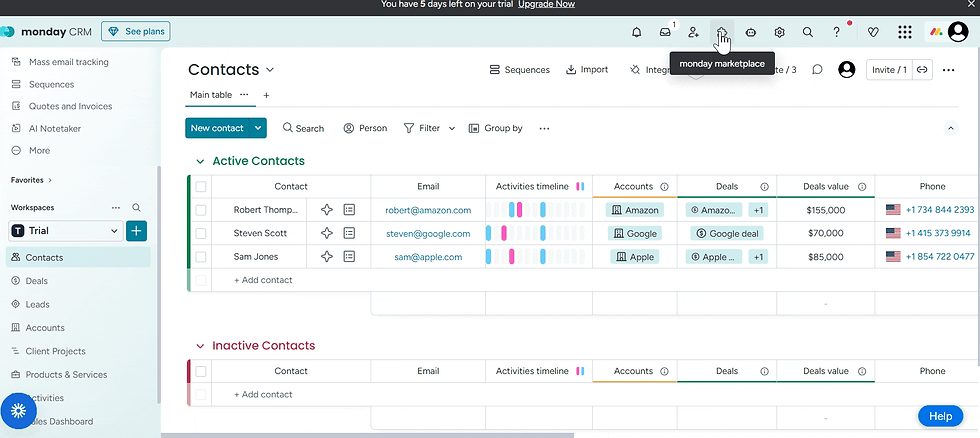Select all Active Contacts header checkbox
The image size is (980, 438).
coord(201,186)
